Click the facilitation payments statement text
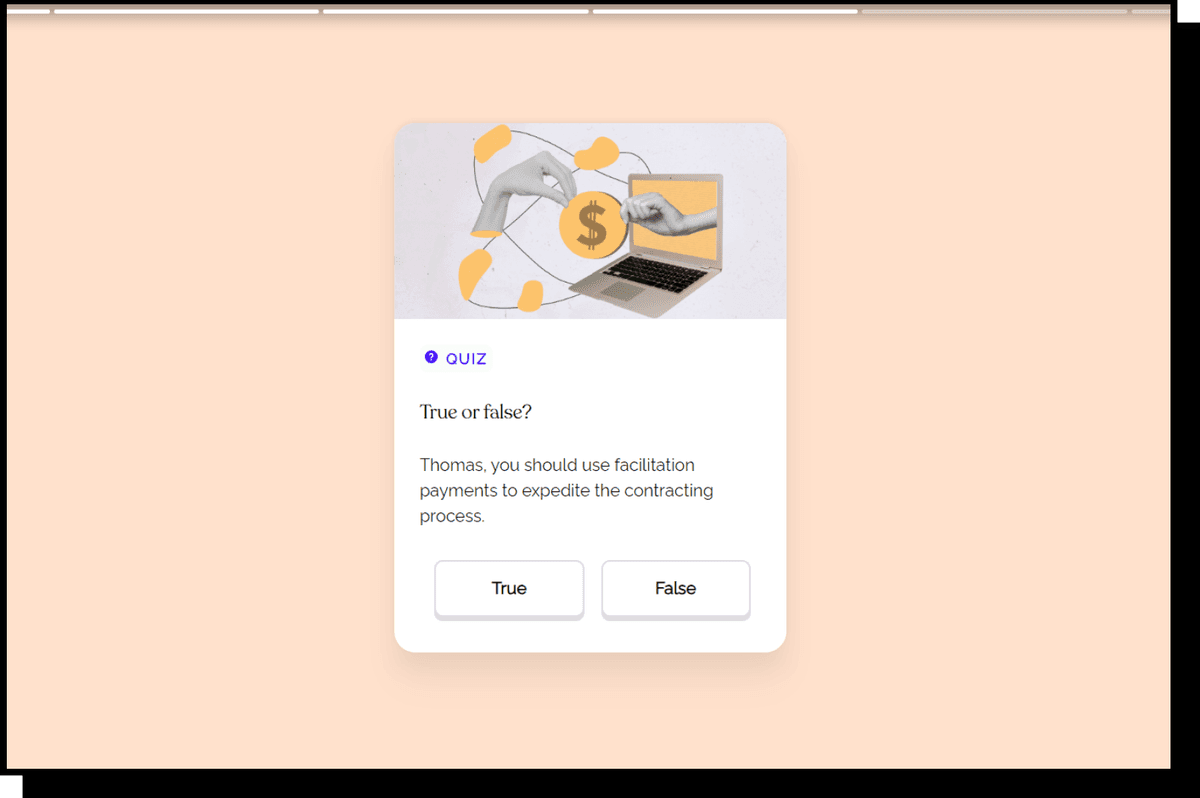 (567, 491)
